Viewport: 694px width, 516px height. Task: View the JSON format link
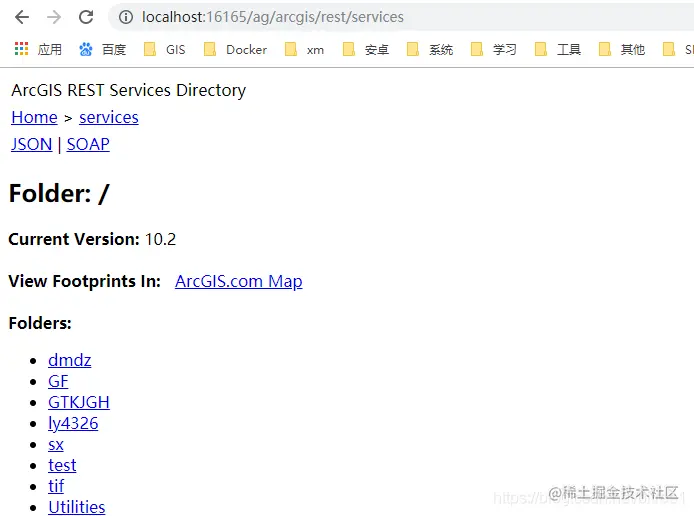pyautogui.click(x=31, y=144)
